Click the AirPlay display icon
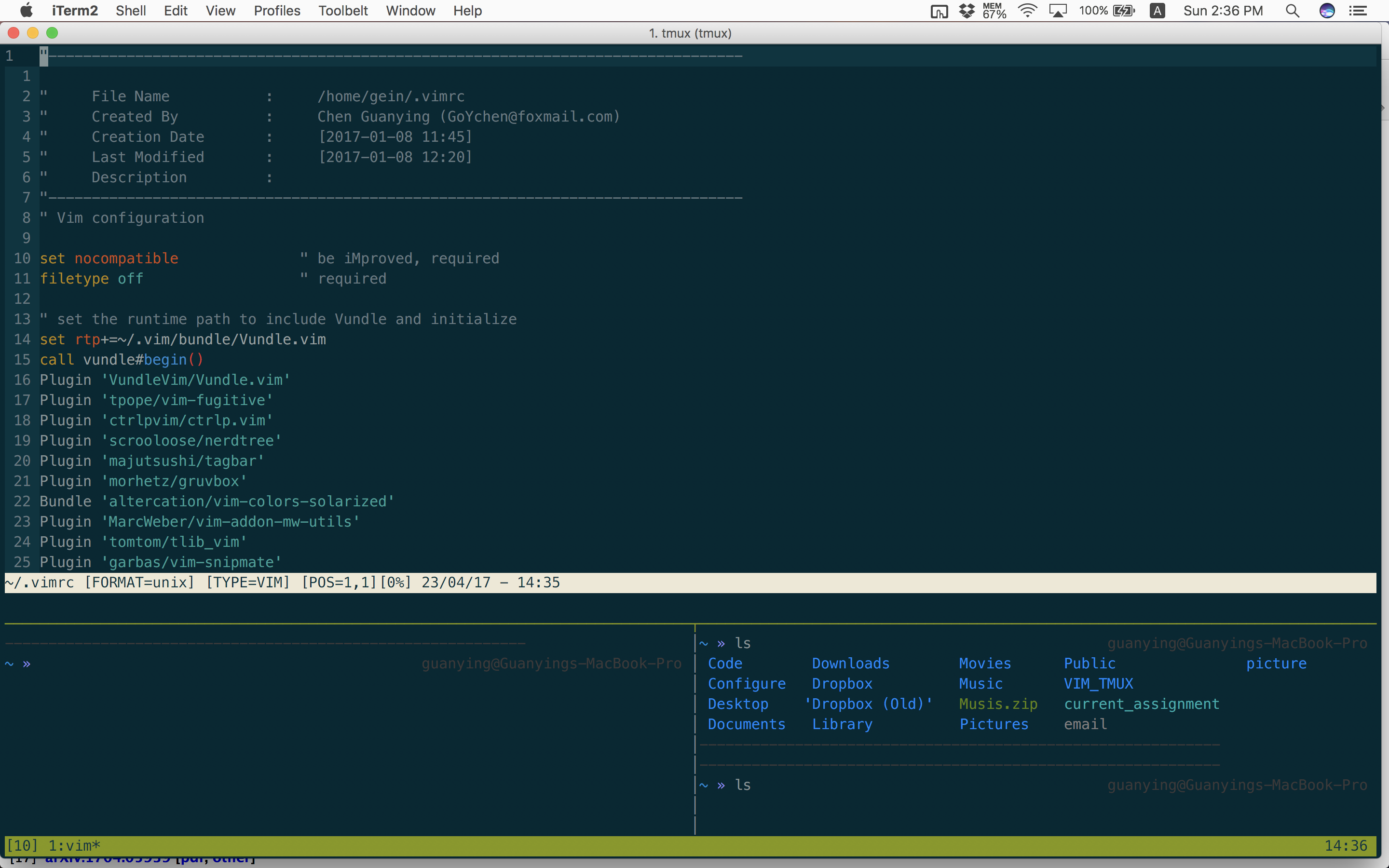The width and height of the screenshot is (1389, 868). point(1057,10)
